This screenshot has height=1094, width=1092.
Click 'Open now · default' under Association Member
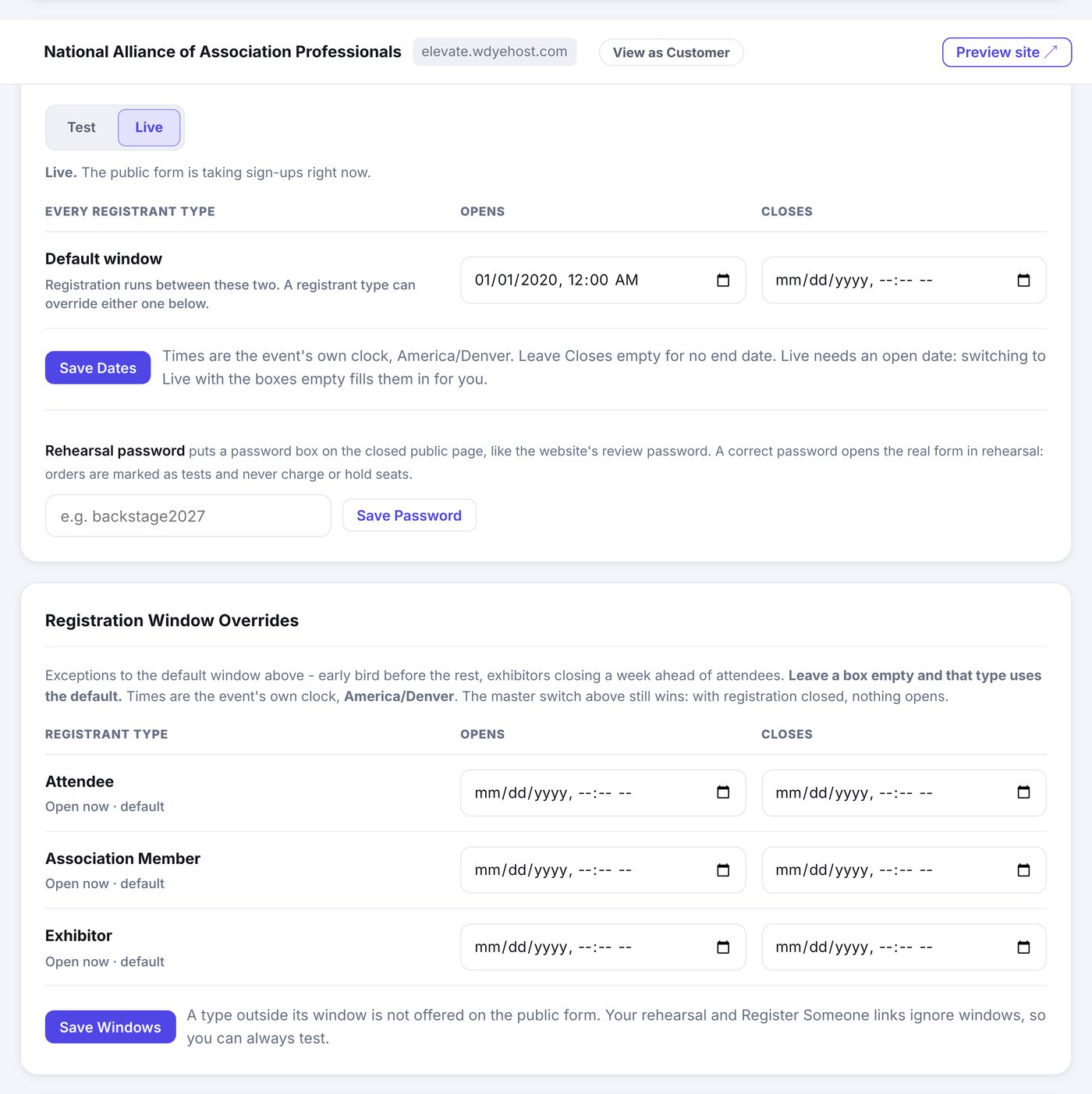click(105, 883)
